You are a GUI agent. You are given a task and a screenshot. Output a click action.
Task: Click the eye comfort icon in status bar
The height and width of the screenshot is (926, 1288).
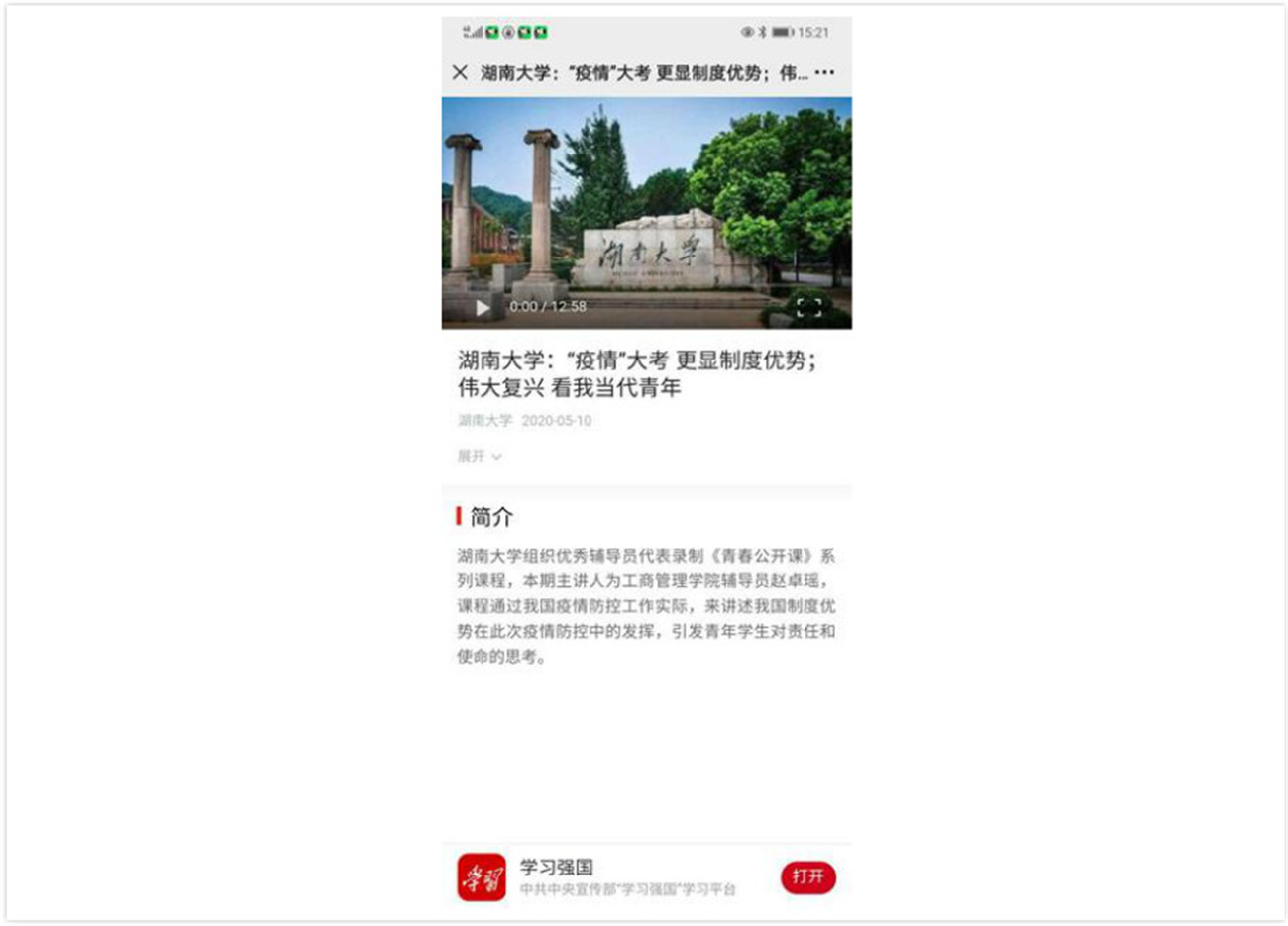pos(747,32)
